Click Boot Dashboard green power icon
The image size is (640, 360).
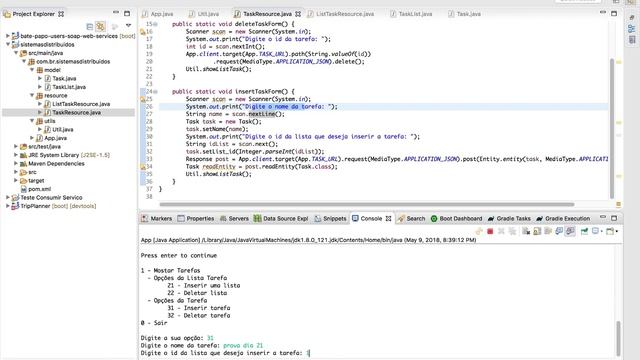tap(434, 219)
